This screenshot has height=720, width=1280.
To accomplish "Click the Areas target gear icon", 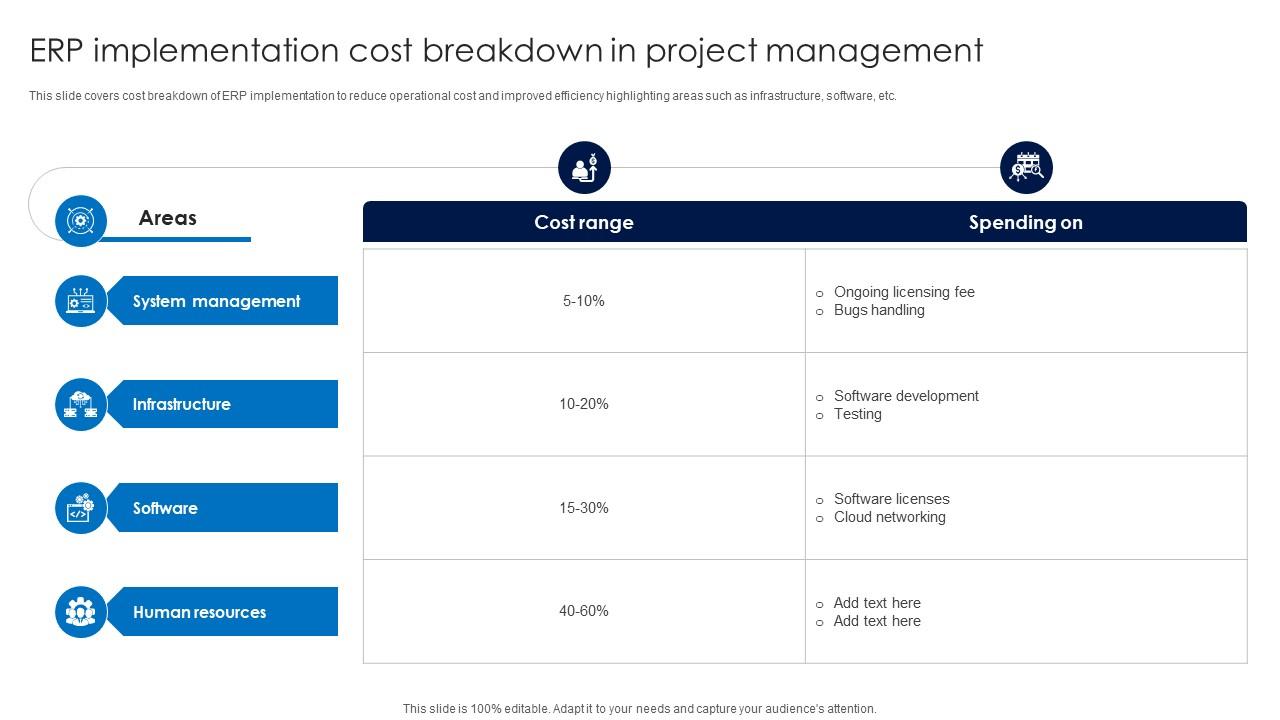I will [x=80, y=221].
